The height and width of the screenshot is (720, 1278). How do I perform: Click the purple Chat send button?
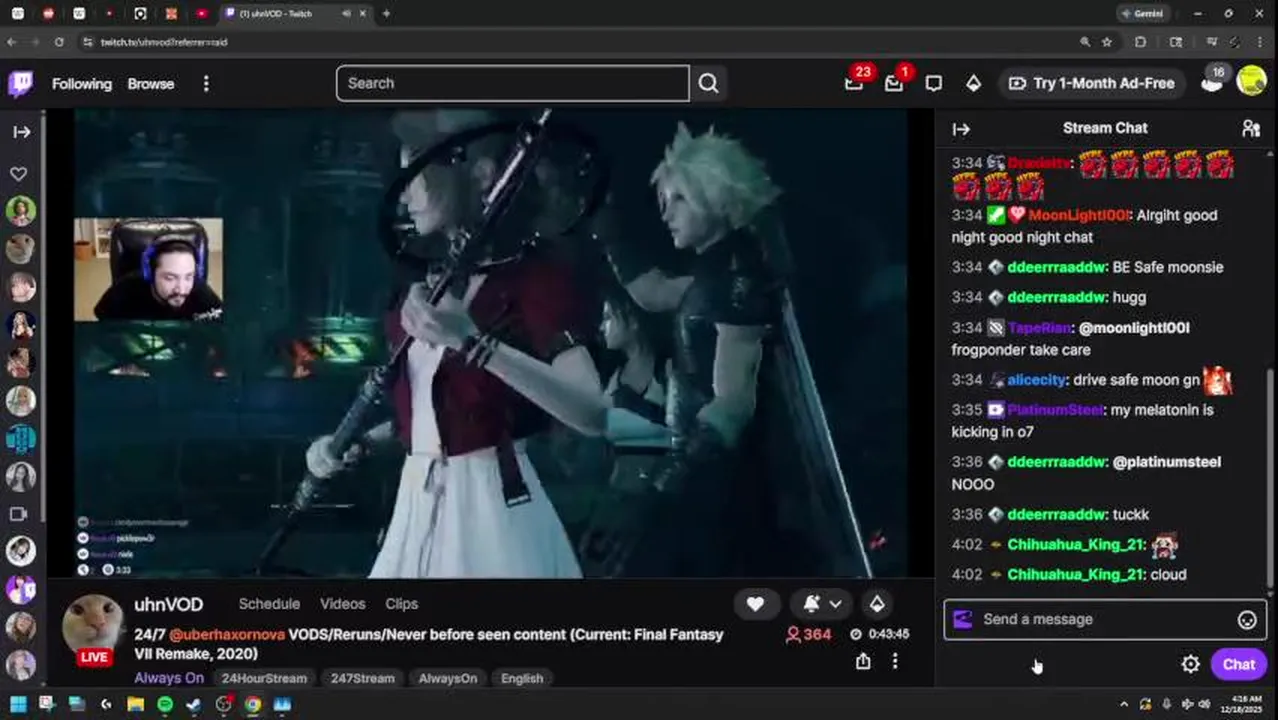[1239, 665]
